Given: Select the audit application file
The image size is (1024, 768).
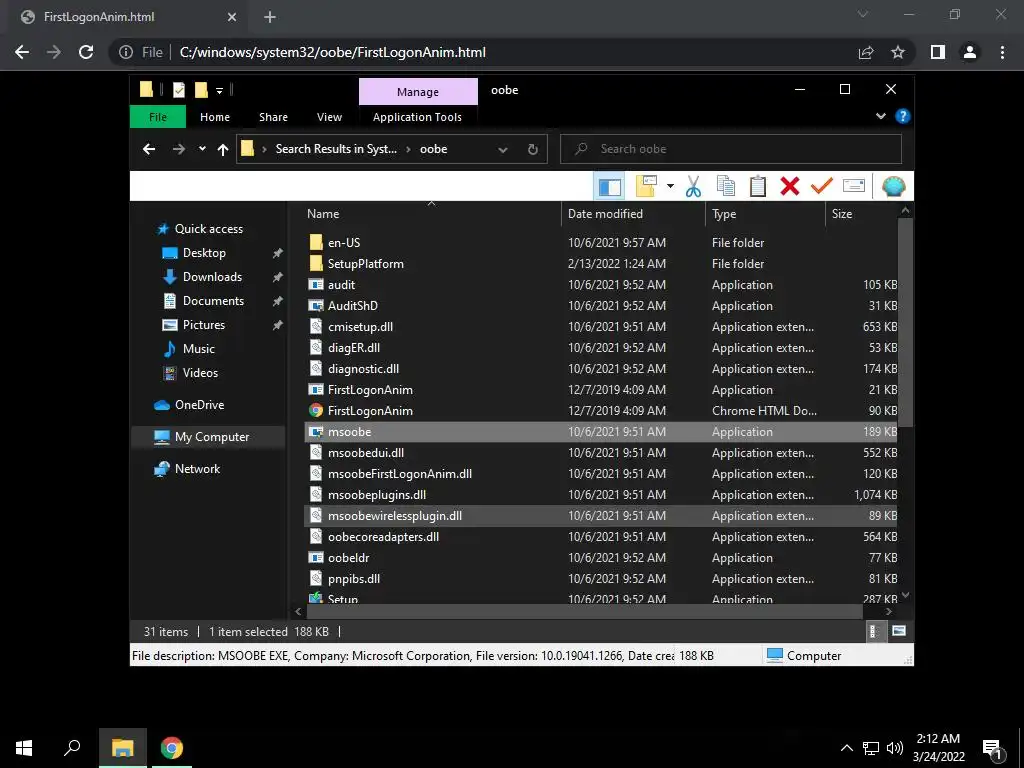Looking at the screenshot, I should [x=601, y=285].
